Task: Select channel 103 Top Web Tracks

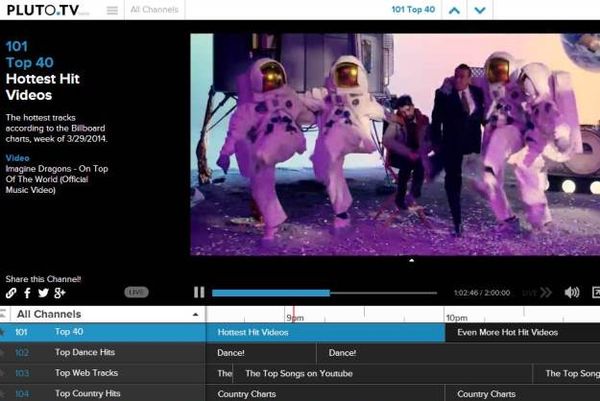Action: pyautogui.click(x=103, y=373)
